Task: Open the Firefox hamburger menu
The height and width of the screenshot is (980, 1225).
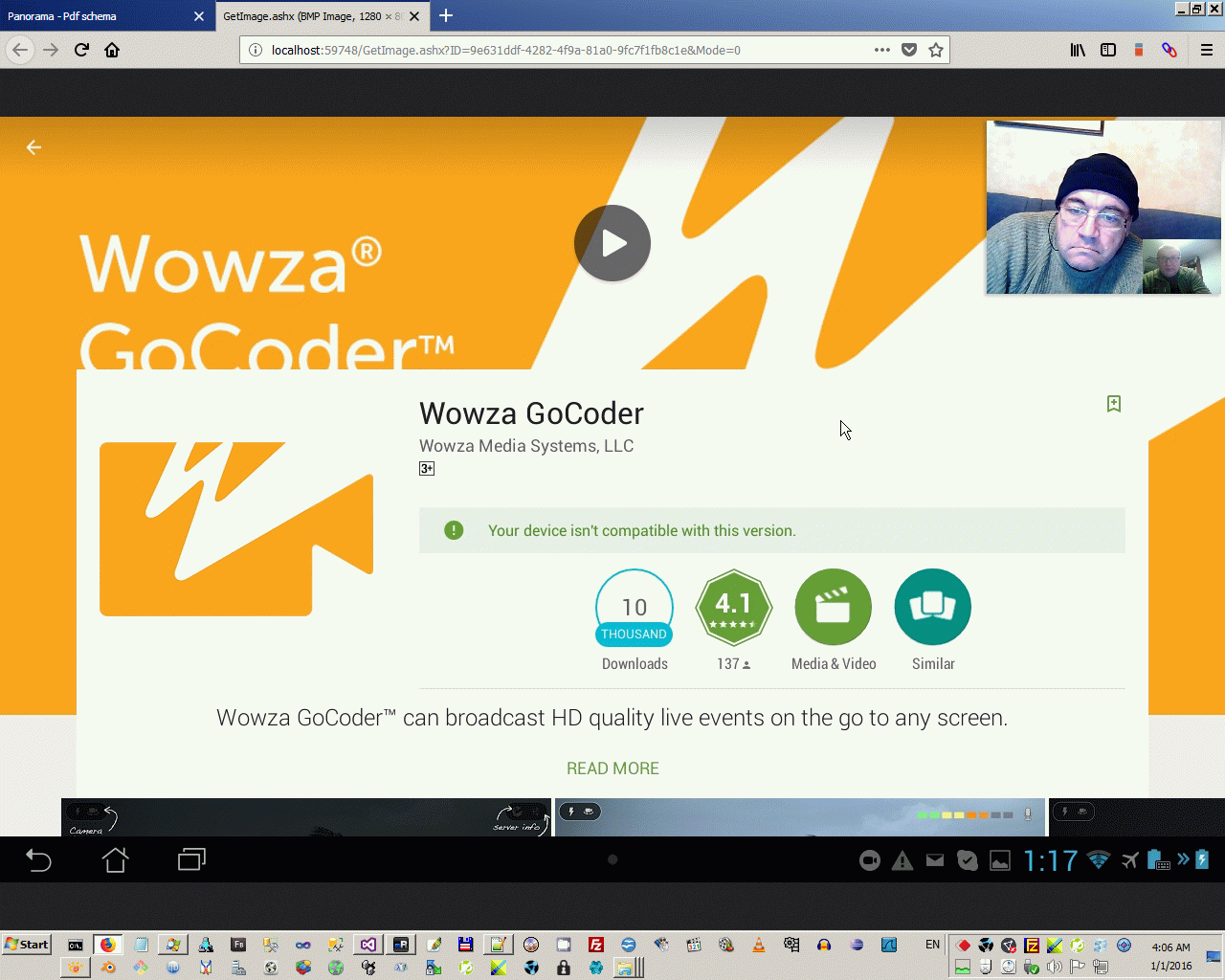Action: click(x=1207, y=50)
